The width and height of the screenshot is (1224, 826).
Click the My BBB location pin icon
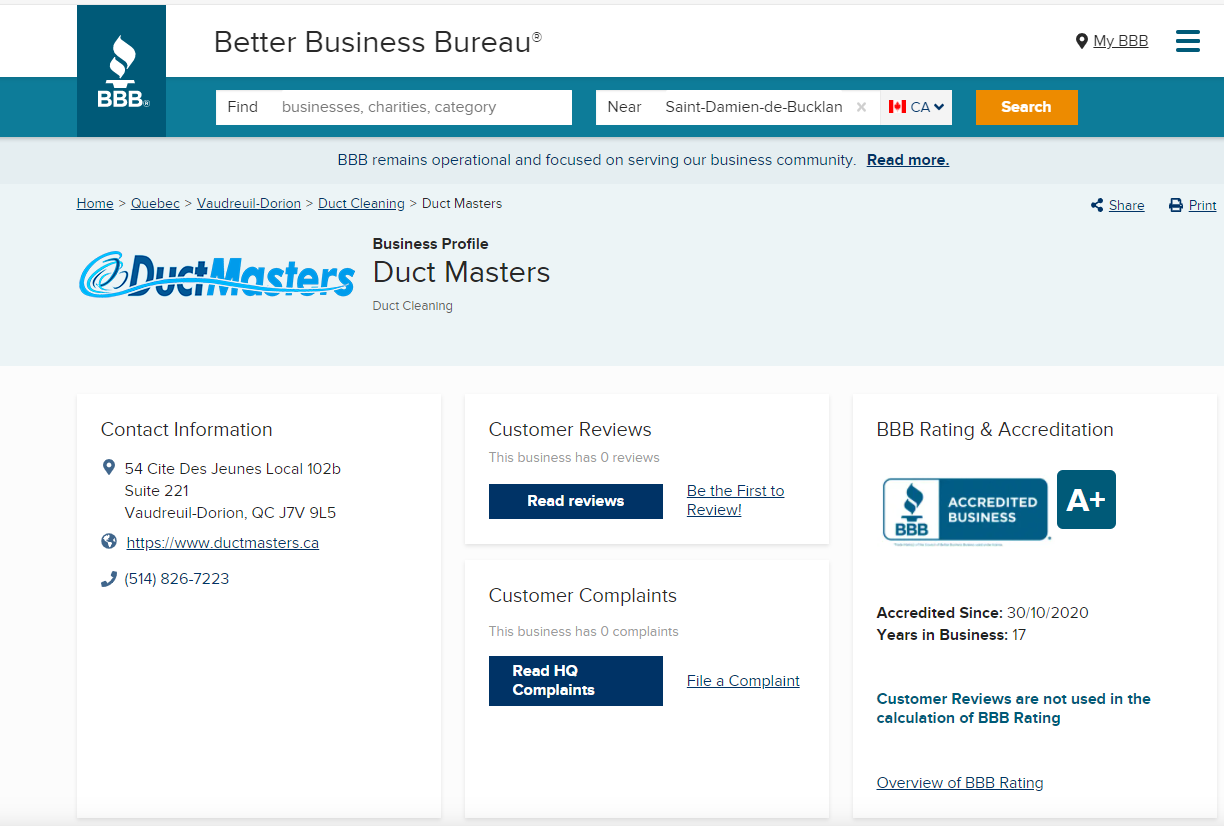[1081, 41]
